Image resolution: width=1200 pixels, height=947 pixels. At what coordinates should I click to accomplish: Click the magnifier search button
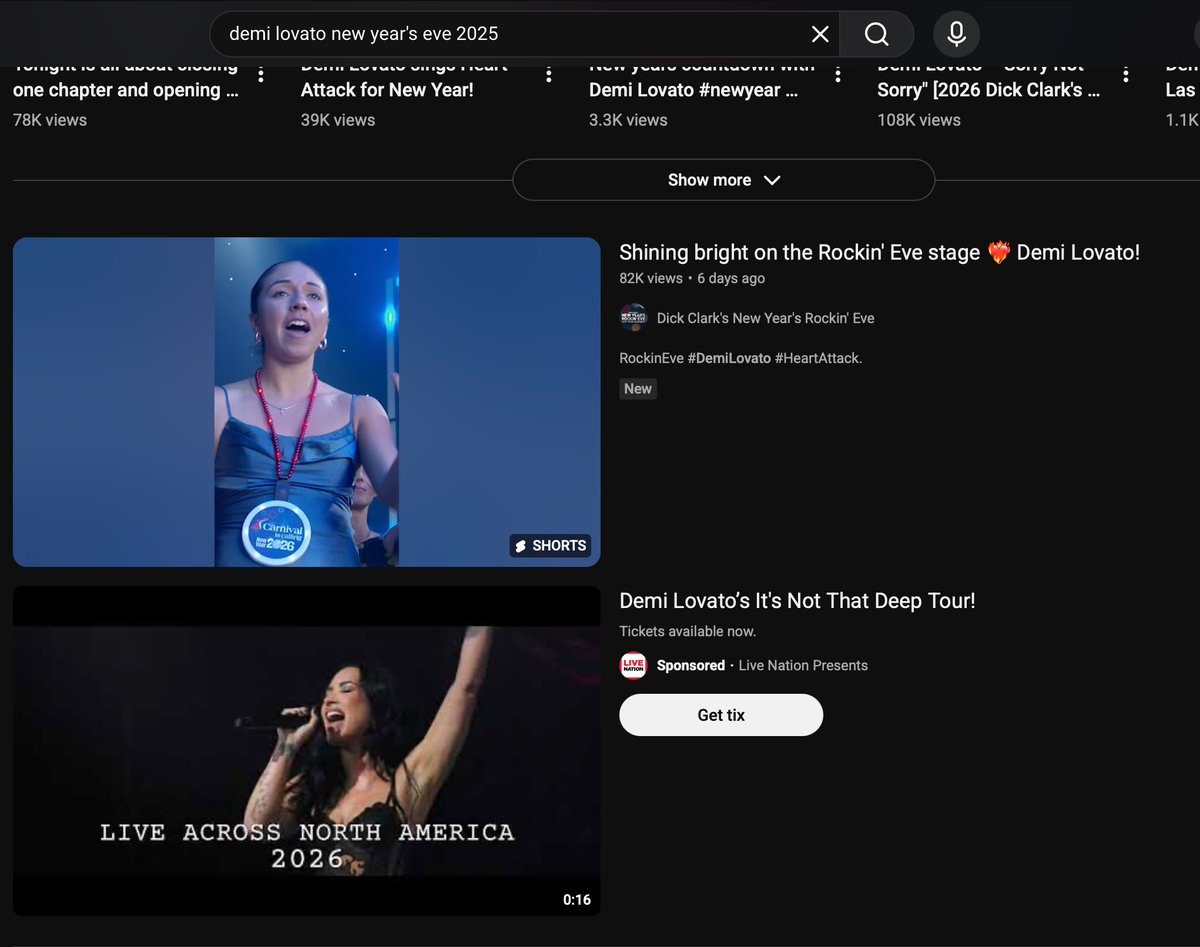[877, 34]
